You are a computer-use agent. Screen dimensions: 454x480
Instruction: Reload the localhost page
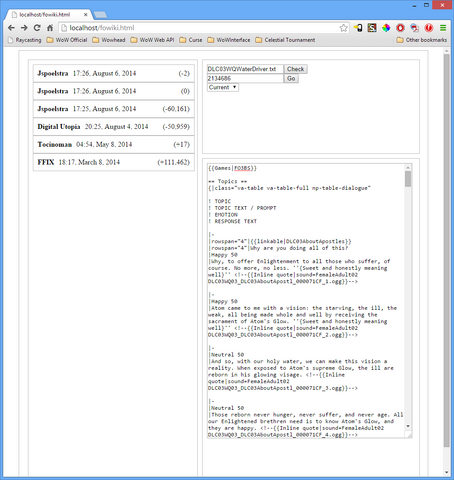coord(37,28)
